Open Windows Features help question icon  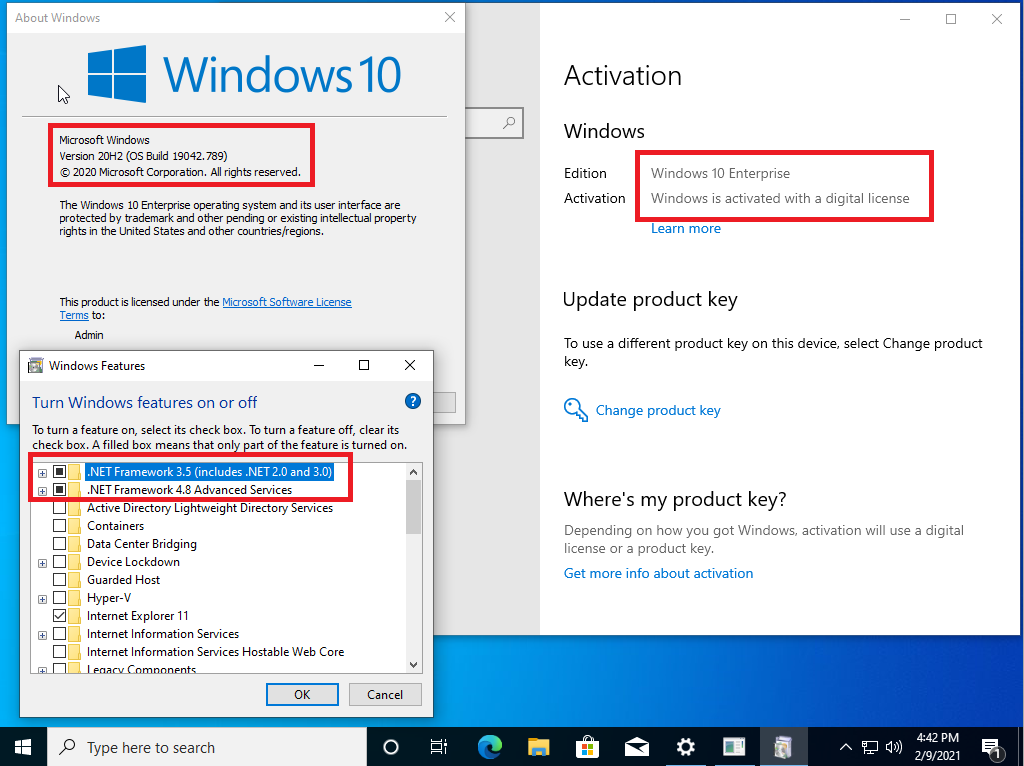pyautogui.click(x=413, y=401)
